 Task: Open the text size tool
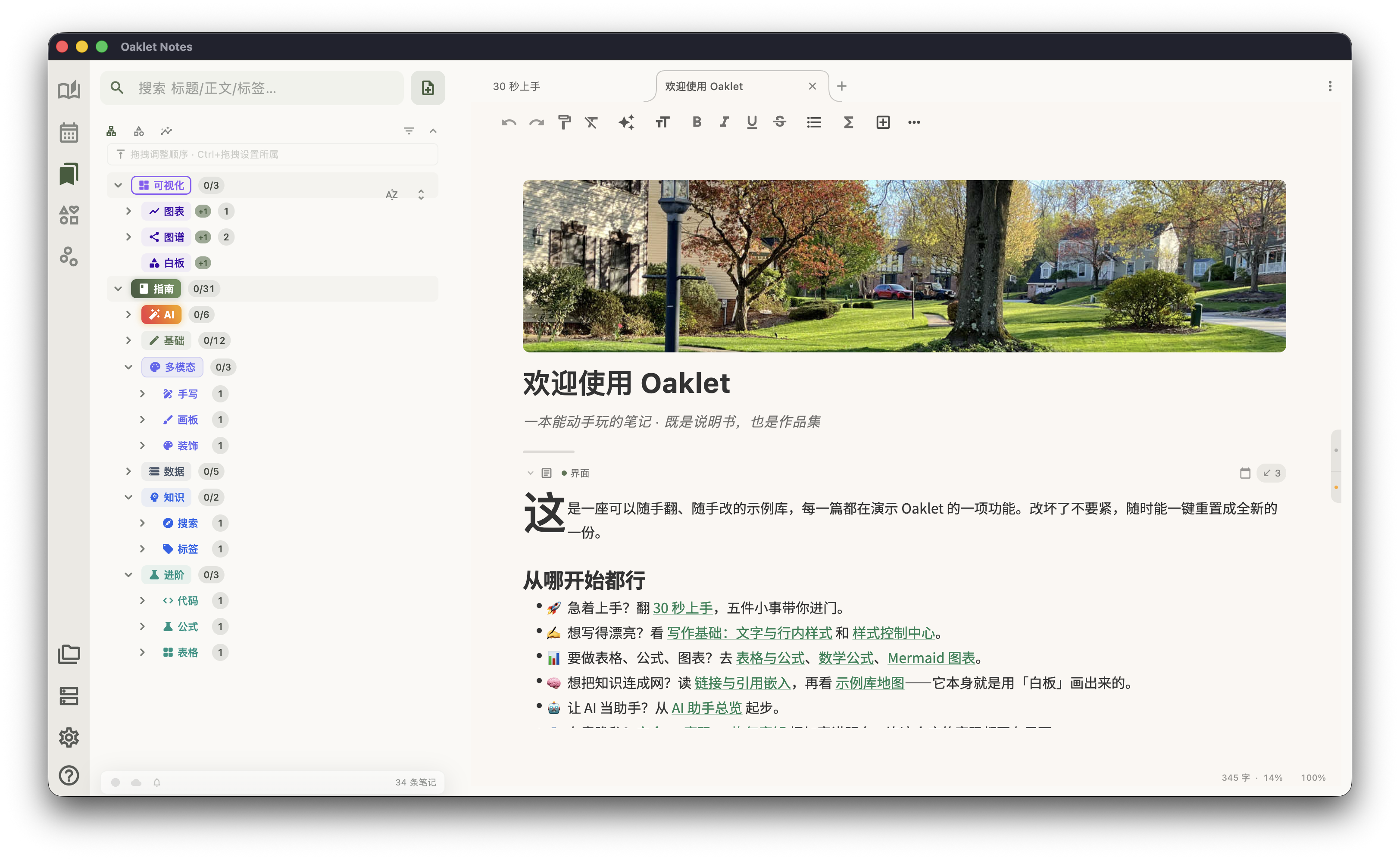coord(662,122)
